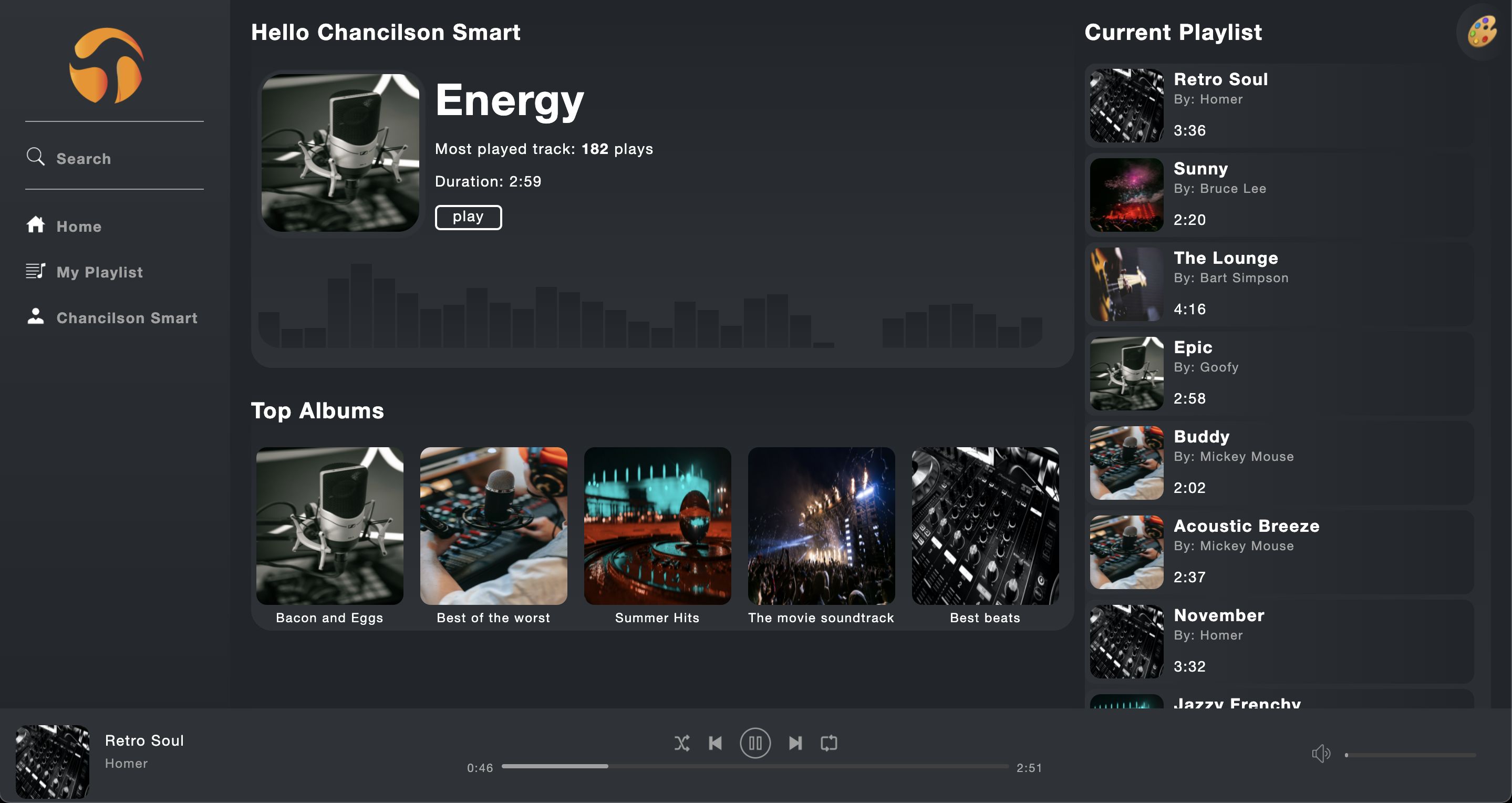Click the search magnifier icon
Image resolution: width=1512 pixels, height=803 pixels.
coord(35,157)
